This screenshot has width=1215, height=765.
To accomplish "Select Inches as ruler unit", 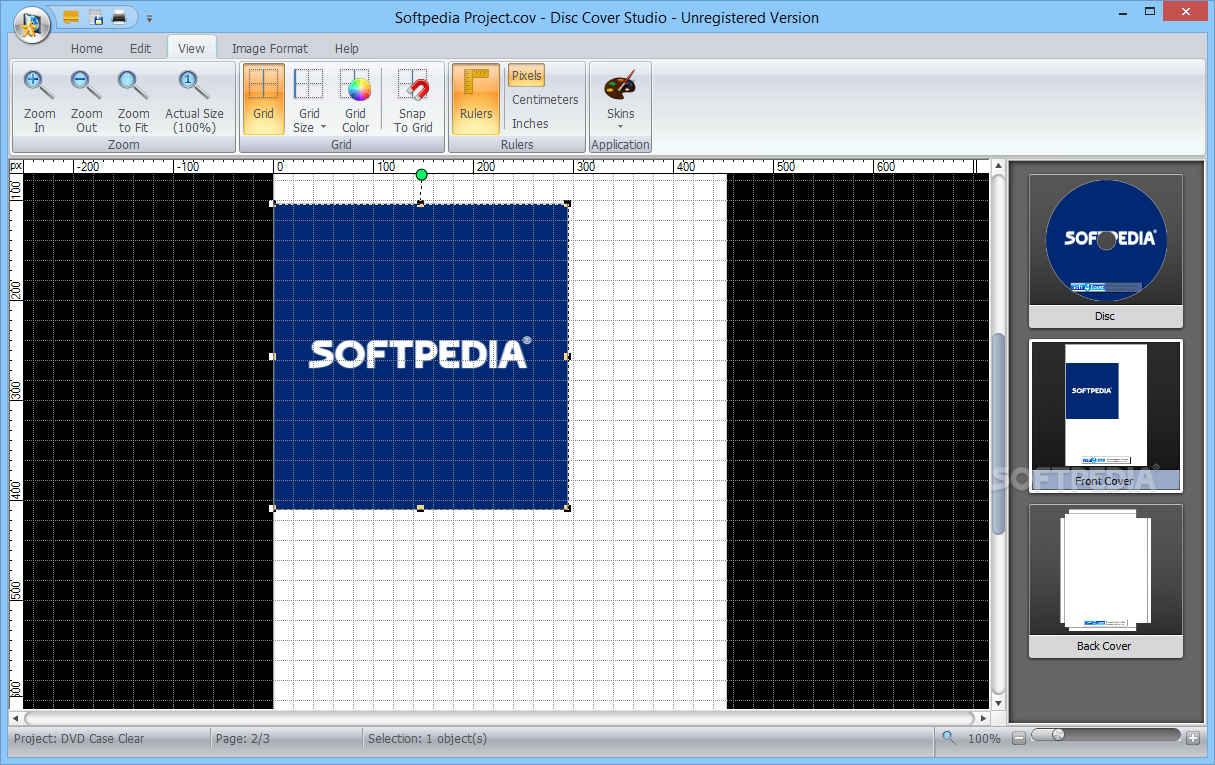I will [530, 124].
